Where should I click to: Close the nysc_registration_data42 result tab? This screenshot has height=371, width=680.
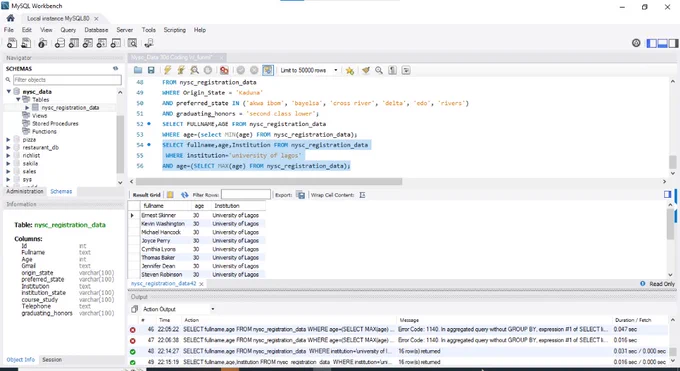click(x=201, y=284)
